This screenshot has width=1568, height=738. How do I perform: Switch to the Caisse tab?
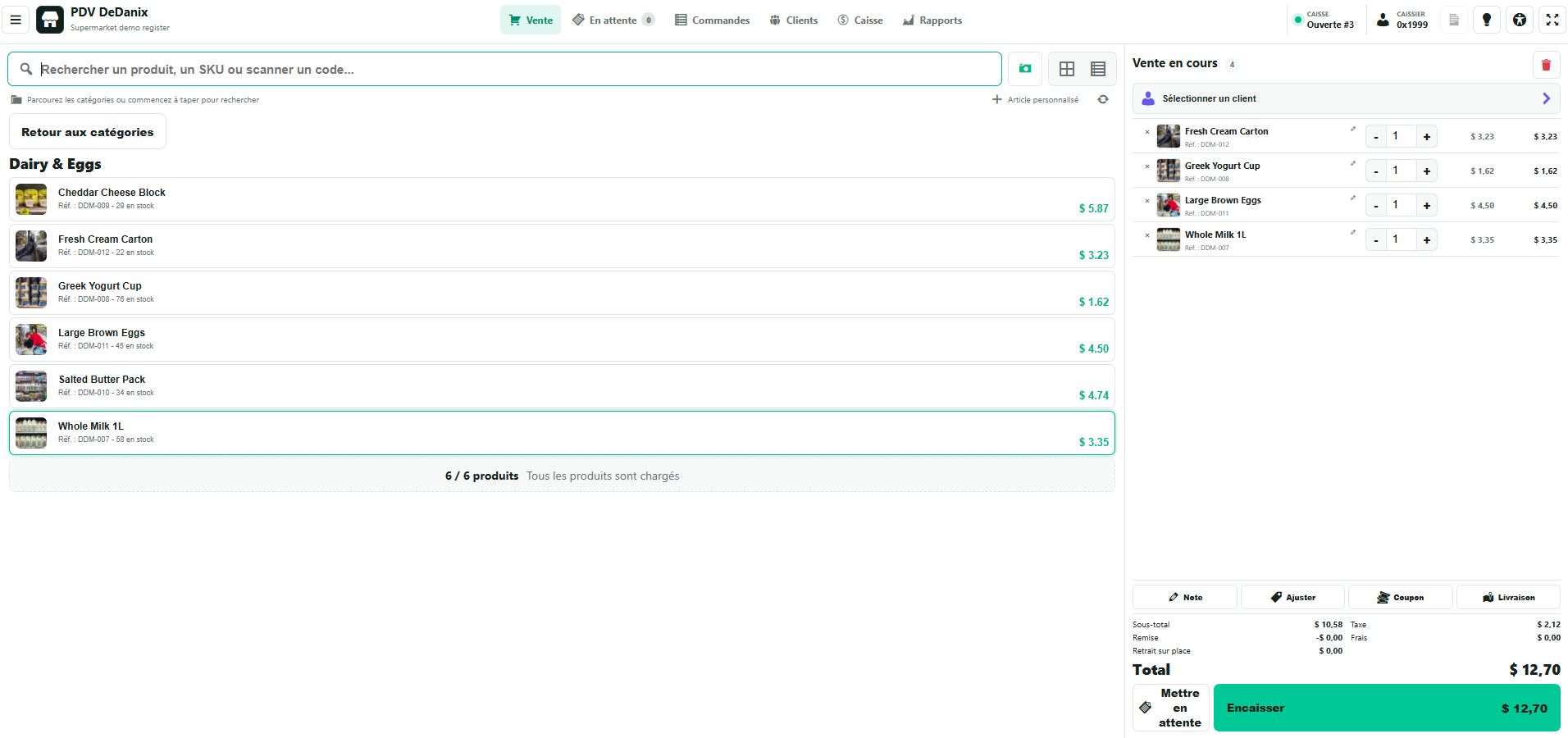point(859,20)
